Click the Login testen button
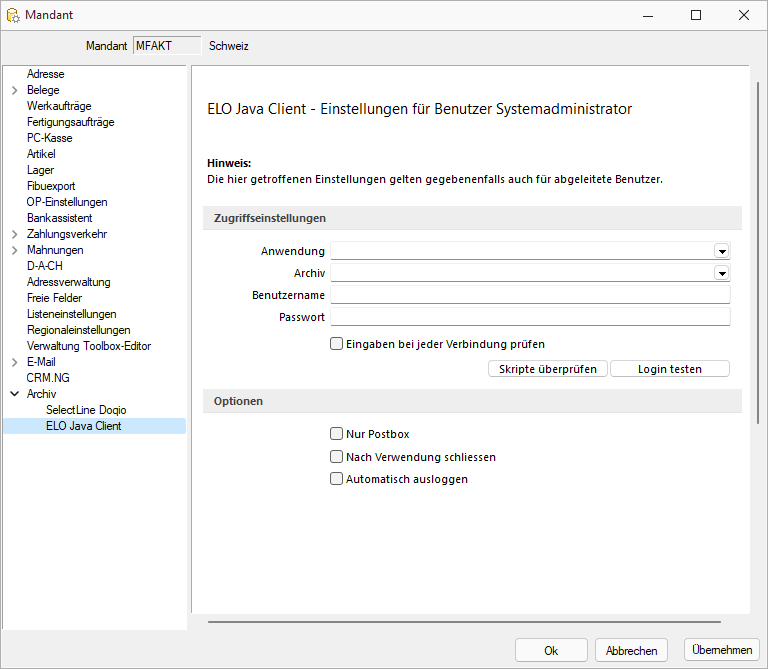768x669 pixels. [670, 369]
